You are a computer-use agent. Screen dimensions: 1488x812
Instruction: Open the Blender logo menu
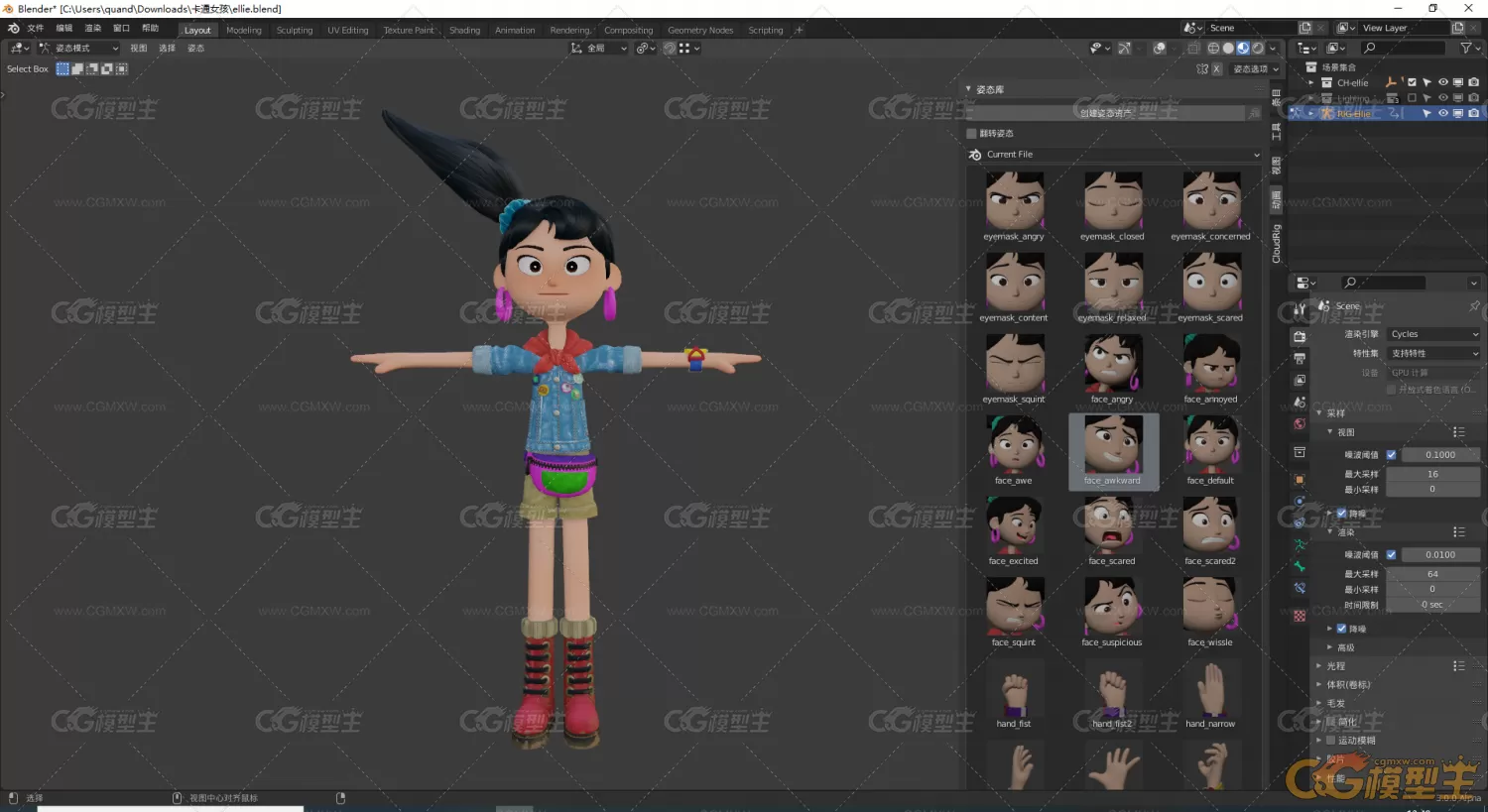[13, 29]
